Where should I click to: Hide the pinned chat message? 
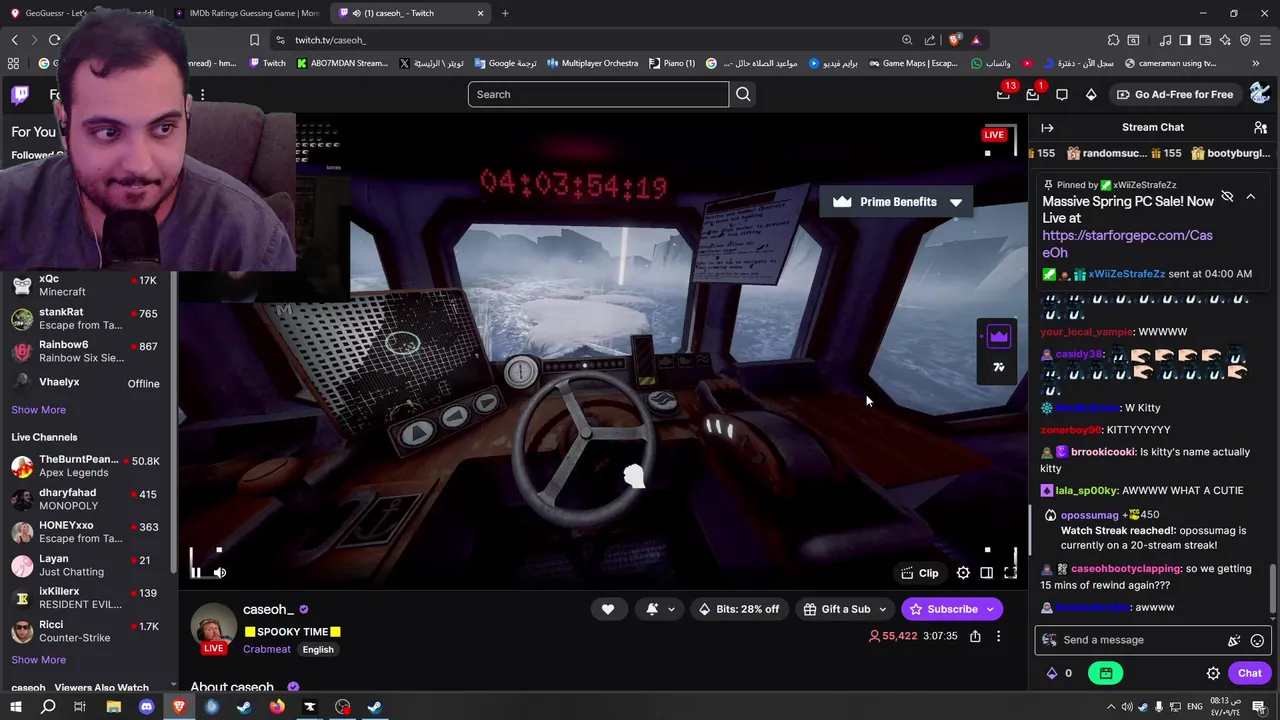pos(1227,197)
